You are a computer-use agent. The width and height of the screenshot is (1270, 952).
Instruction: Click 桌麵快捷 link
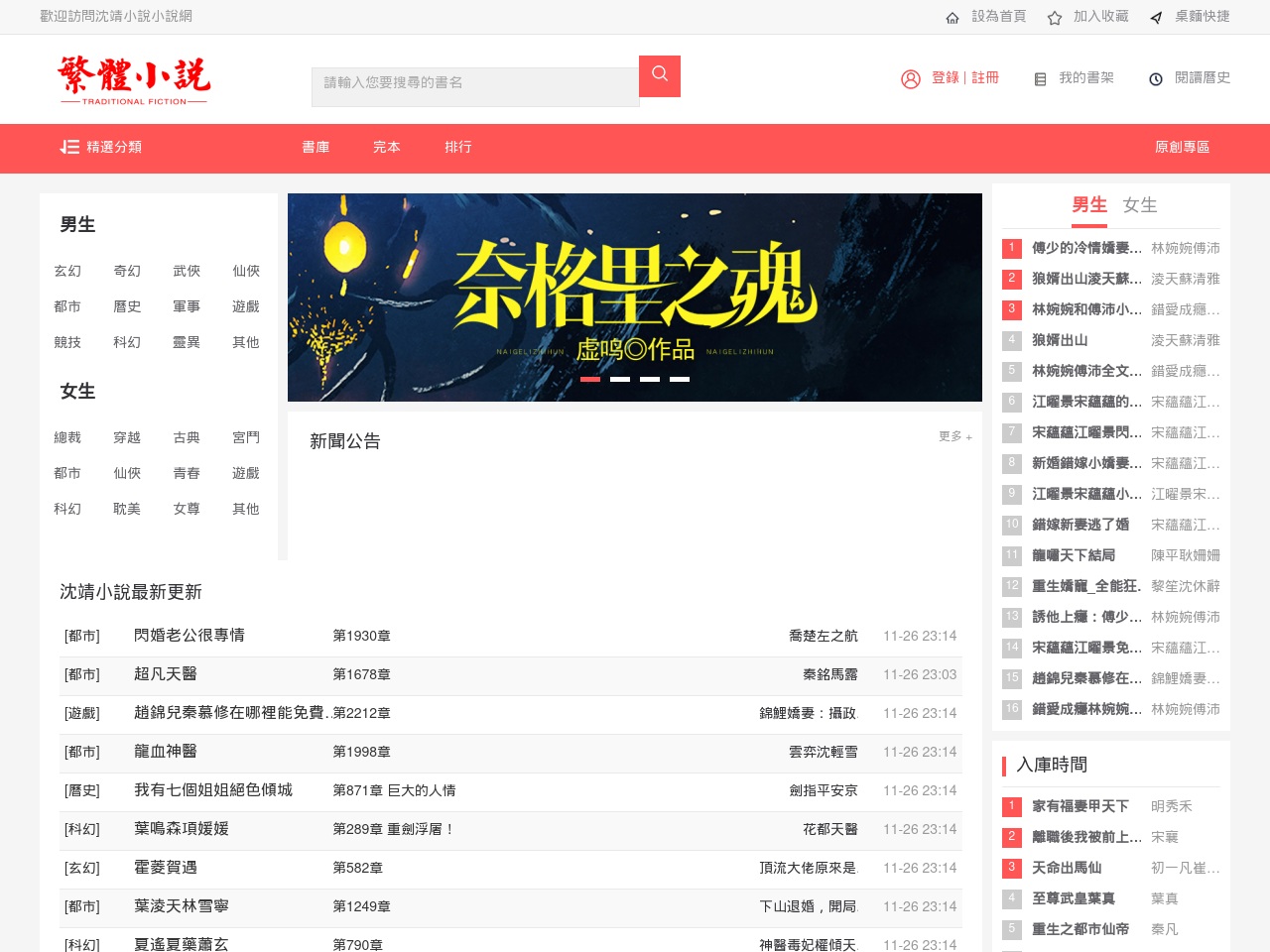click(x=1203, y=16)
